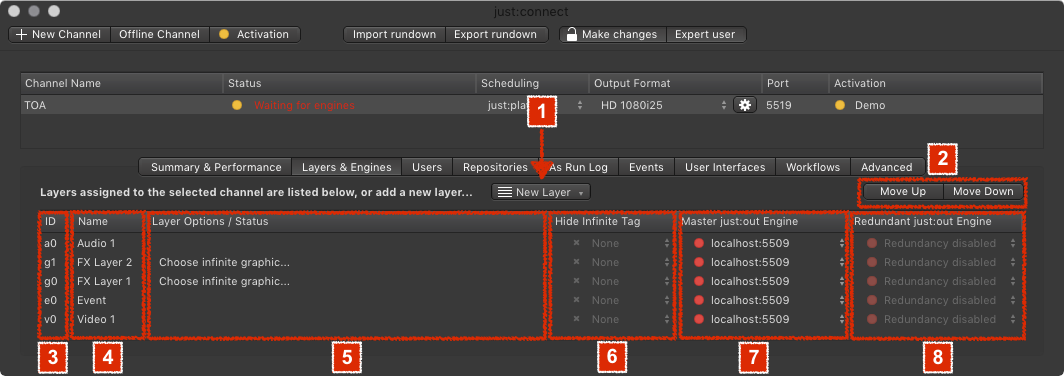The image size is (1064, 376).
Task: Open Master Engine dropdown for Video 1
Action: pos(770,319)
